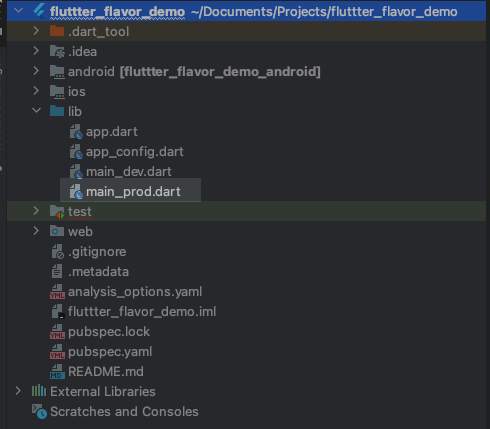Collapse the fluttter_flavor_demo project root

click(19, 10)
